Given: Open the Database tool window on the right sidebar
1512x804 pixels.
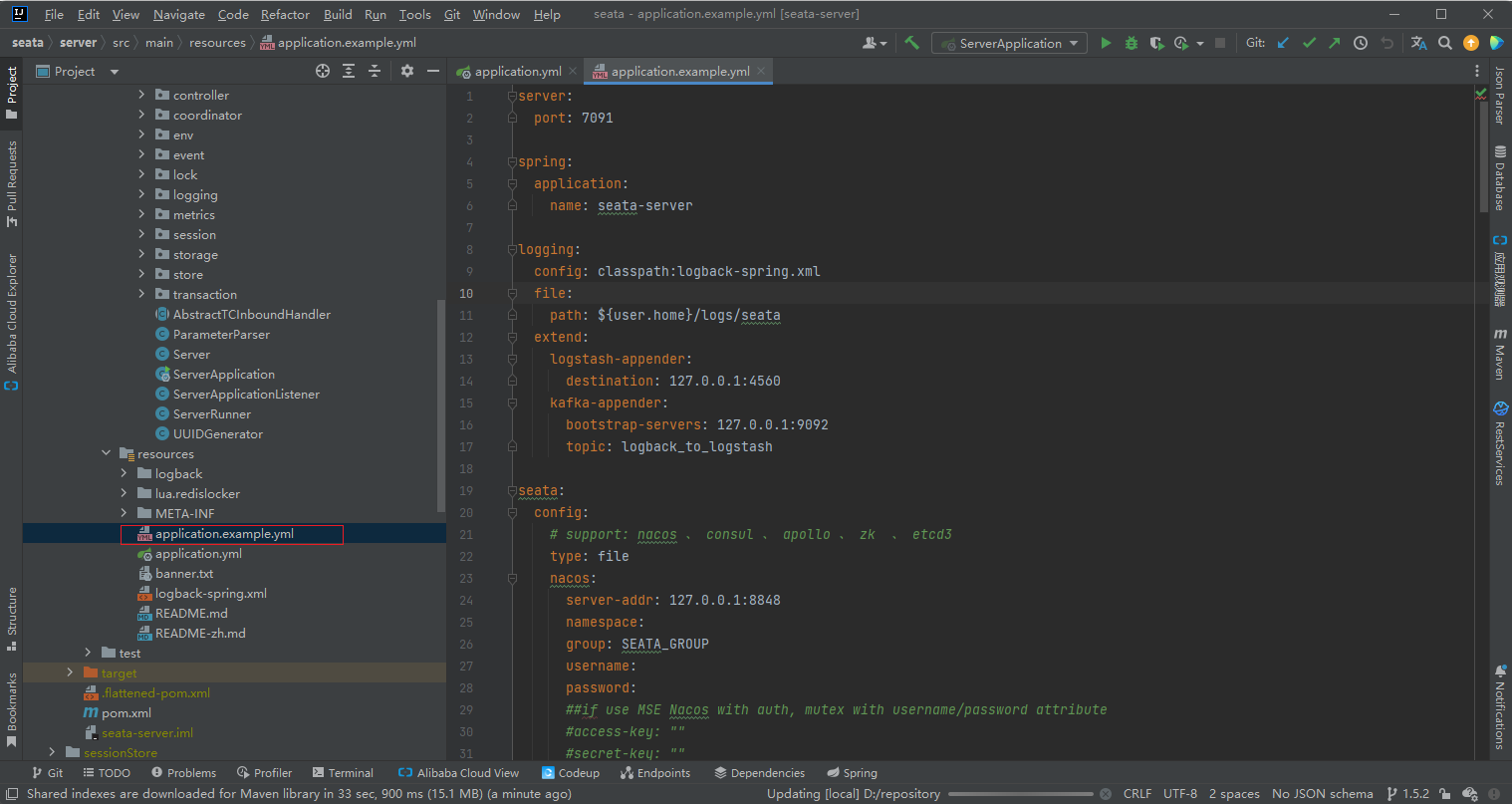Looking at the screenshot, I should tap(1499, 177).
